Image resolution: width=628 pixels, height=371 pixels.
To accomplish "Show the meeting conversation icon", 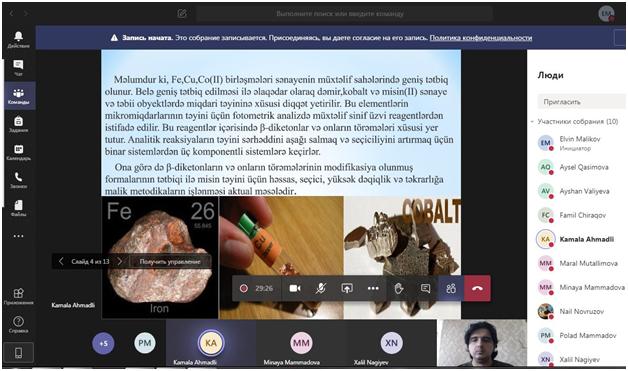I will (x=425, y=288).
